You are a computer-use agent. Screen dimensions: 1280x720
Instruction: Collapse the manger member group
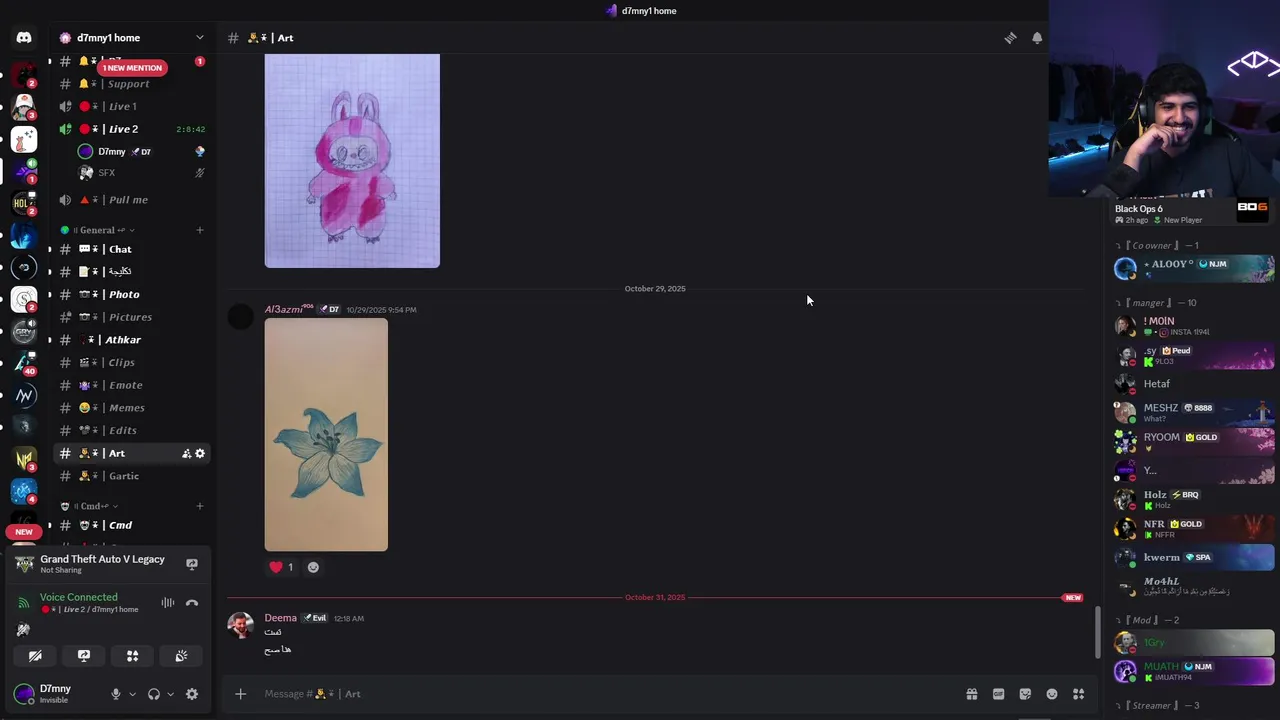click(1156, 303)
